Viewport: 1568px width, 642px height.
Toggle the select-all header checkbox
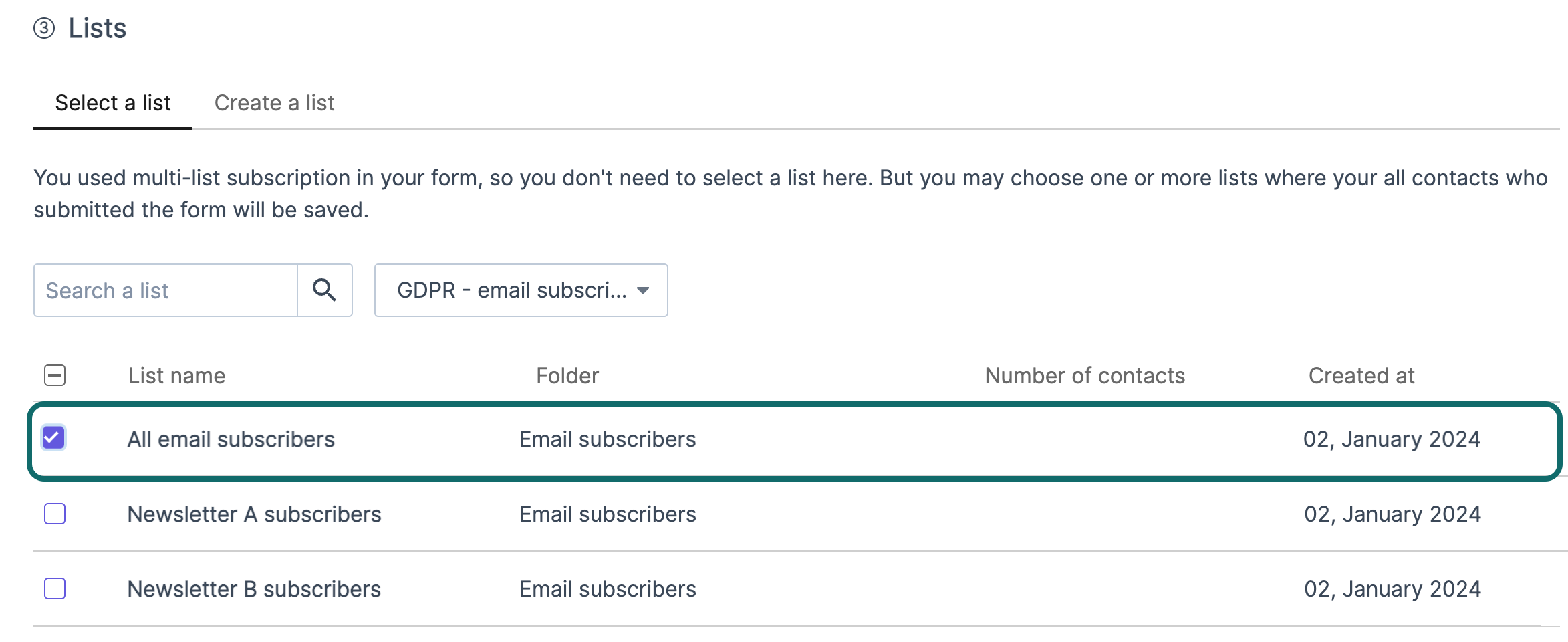coord(55,375)
